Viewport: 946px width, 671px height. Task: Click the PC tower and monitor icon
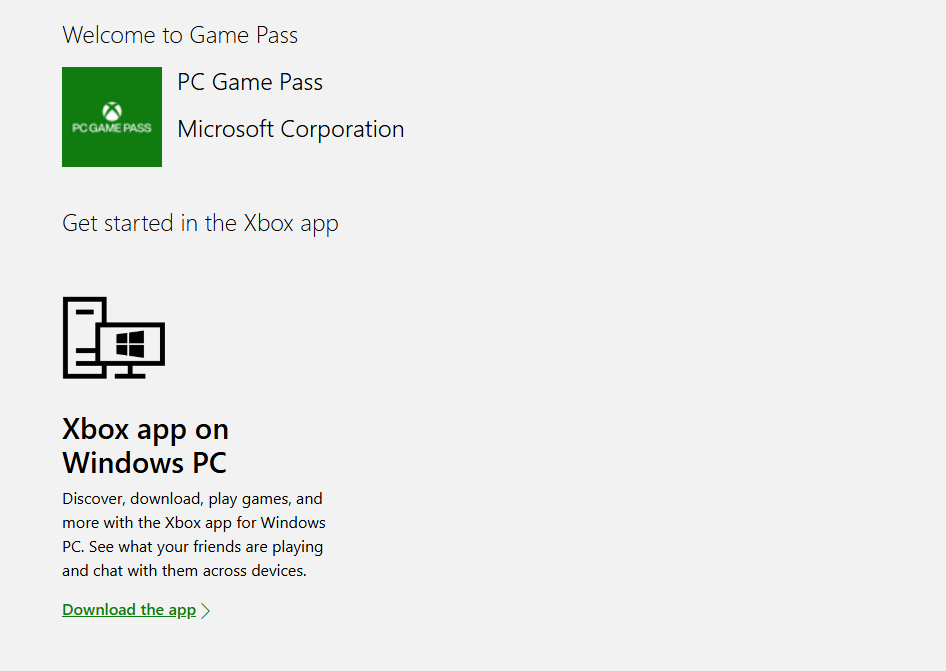[x=113, y=338]
